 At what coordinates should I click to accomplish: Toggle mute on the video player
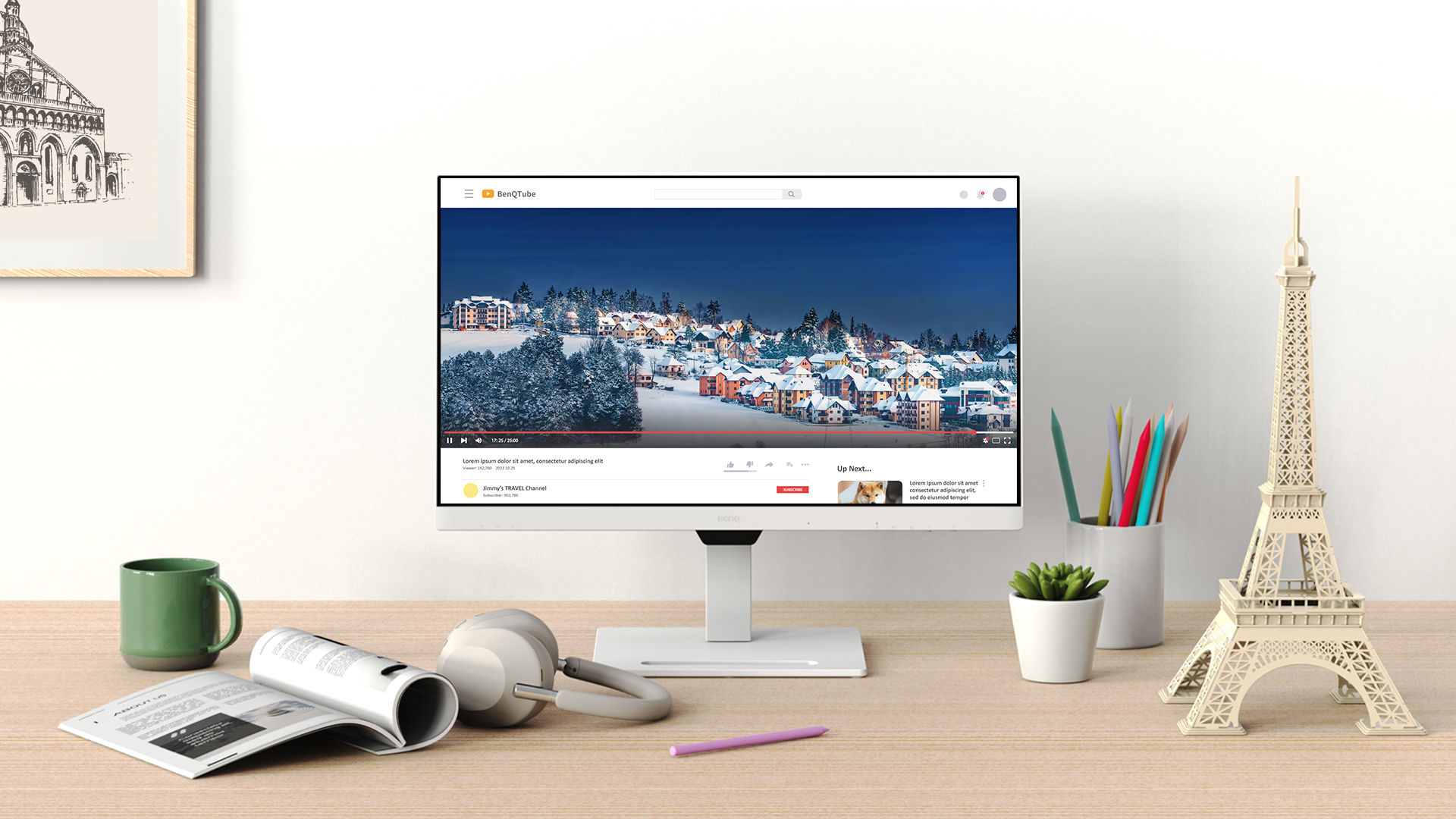click(478, 440)
